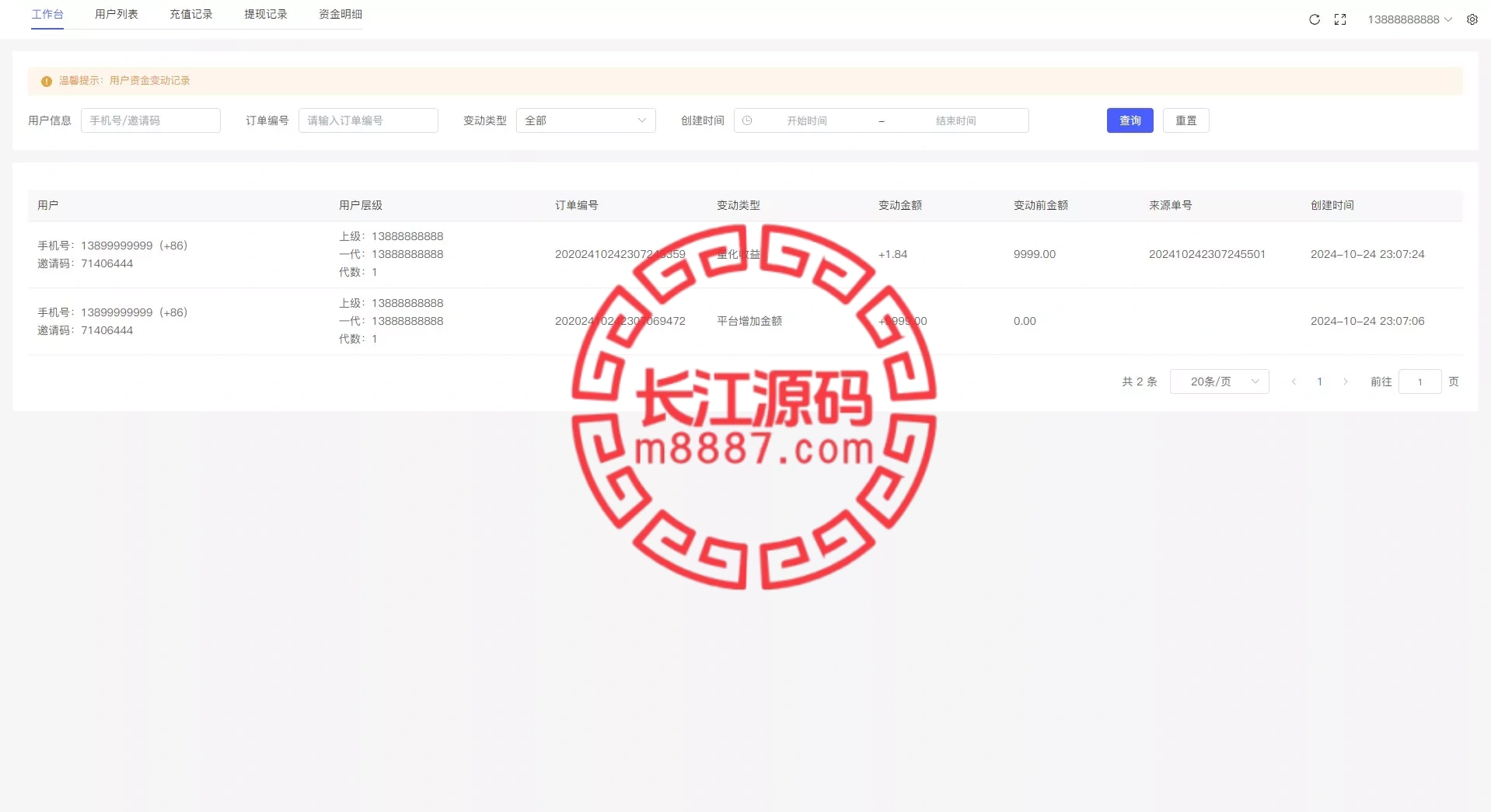Open the 用户列表 tab
The width and height of the screenshot is (1491, 812).
[117, 14]
